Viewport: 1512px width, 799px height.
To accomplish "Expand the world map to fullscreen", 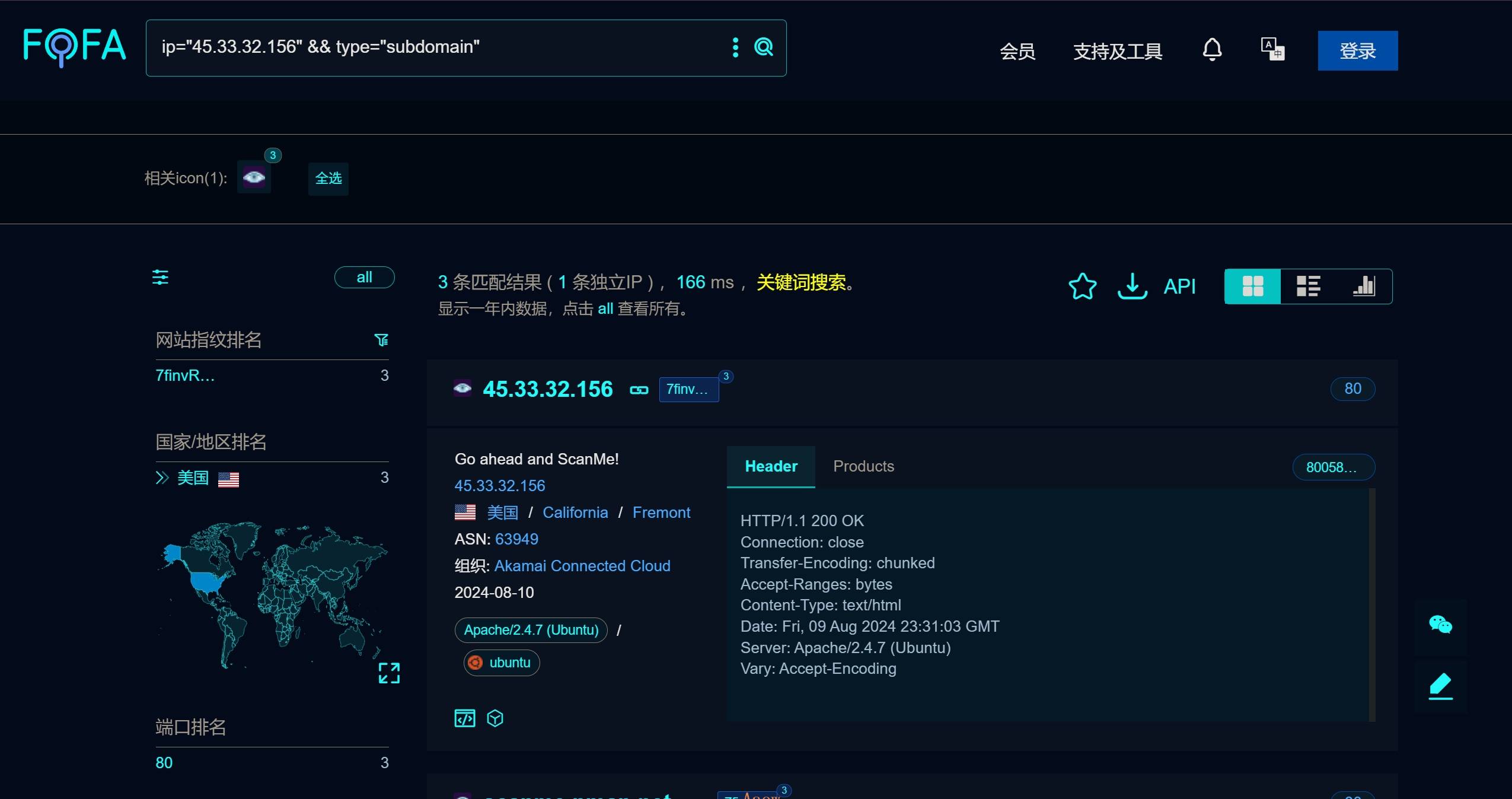I will pos(389,673).
